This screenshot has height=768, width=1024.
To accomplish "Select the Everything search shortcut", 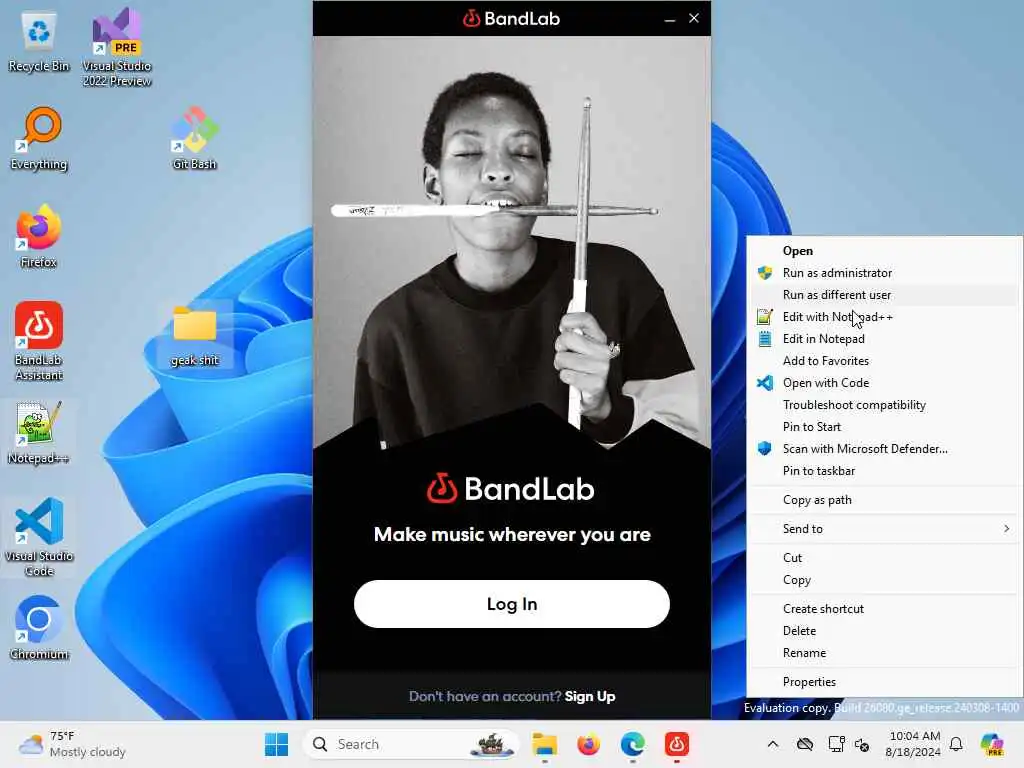I will point(39,139).
